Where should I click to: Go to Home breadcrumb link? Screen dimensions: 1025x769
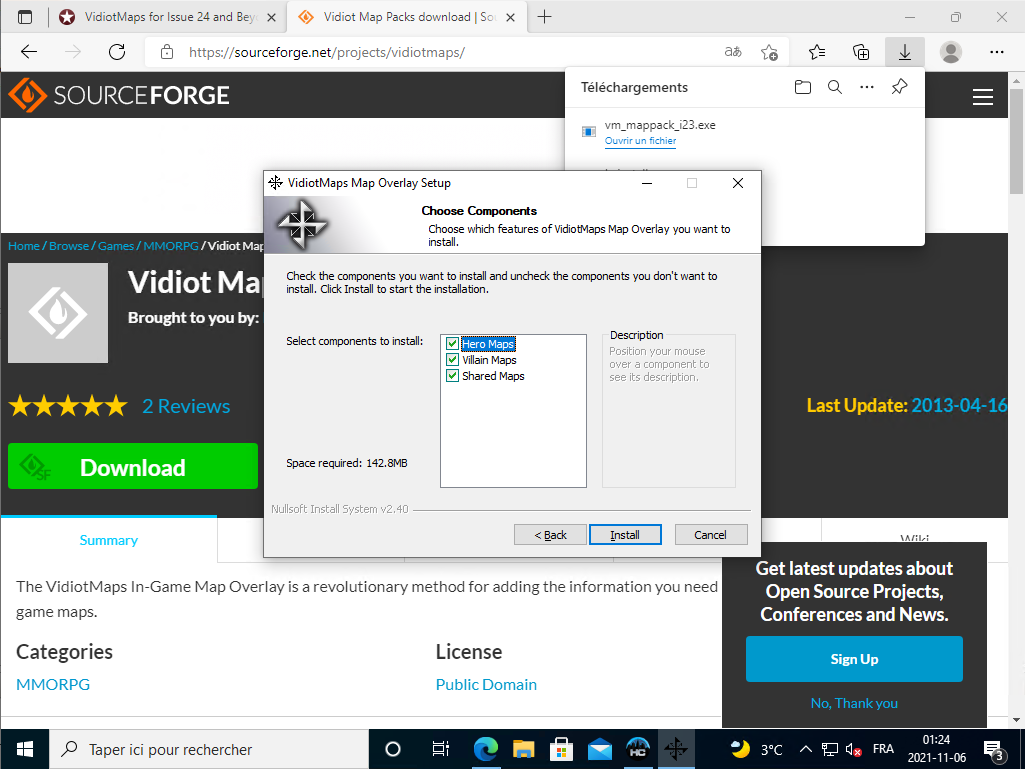[24, 246]
